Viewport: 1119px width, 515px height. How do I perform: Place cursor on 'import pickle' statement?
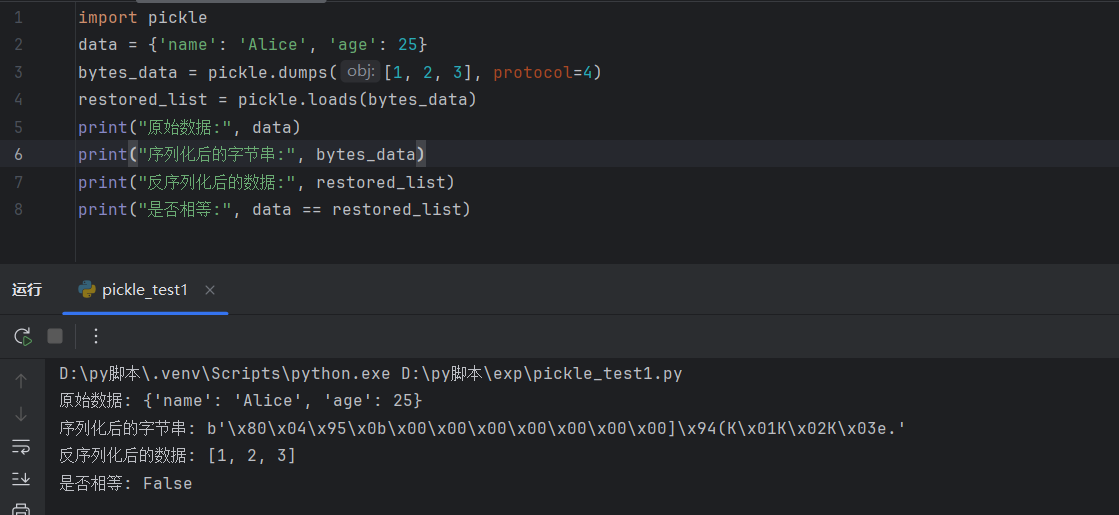point(142,17)
